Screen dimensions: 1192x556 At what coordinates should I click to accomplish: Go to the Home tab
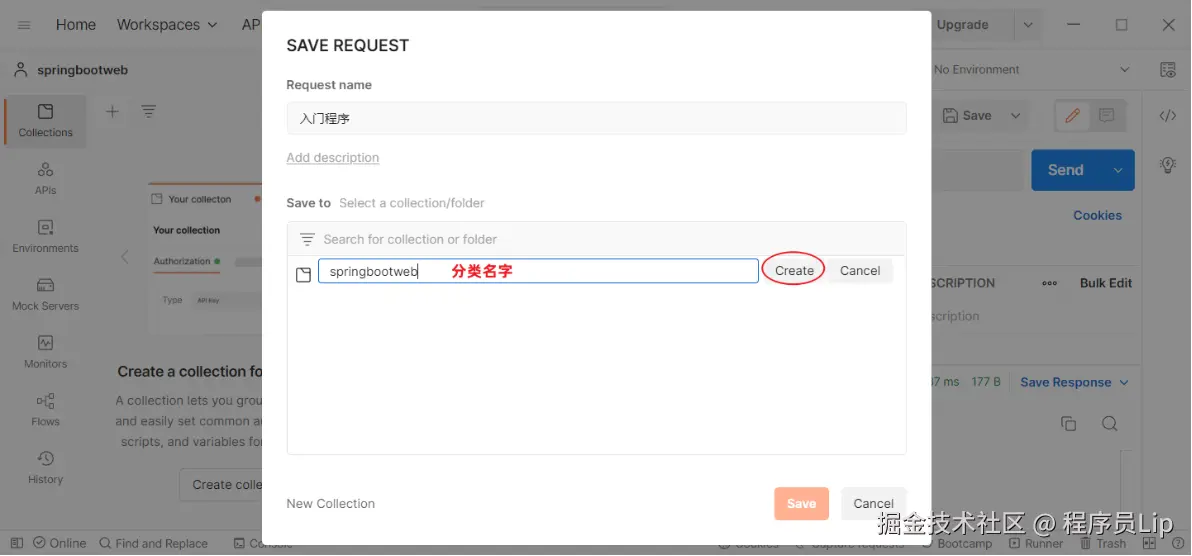point(76,25)
